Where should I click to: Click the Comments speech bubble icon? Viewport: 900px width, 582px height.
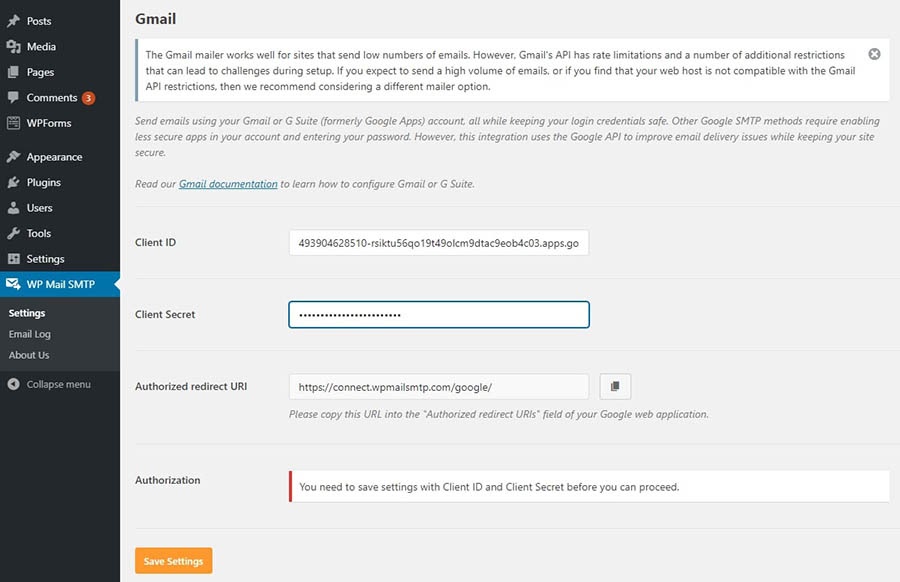point(13,98)
